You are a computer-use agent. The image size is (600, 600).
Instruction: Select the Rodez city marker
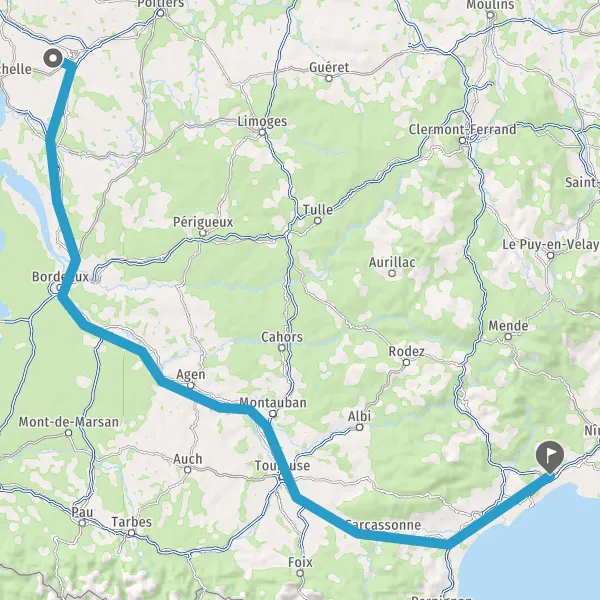[407, 362]
